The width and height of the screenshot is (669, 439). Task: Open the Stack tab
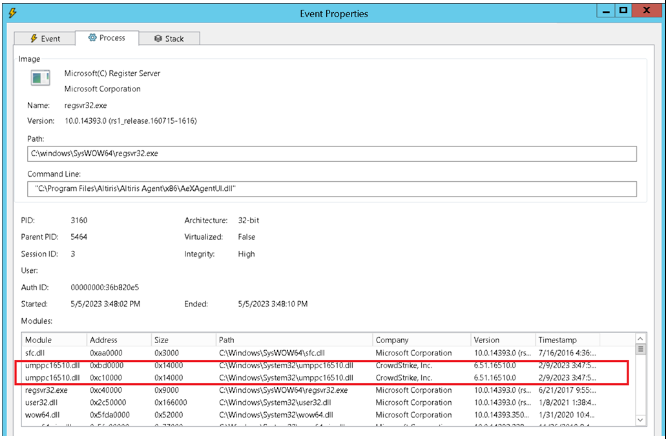click(168, 38)
